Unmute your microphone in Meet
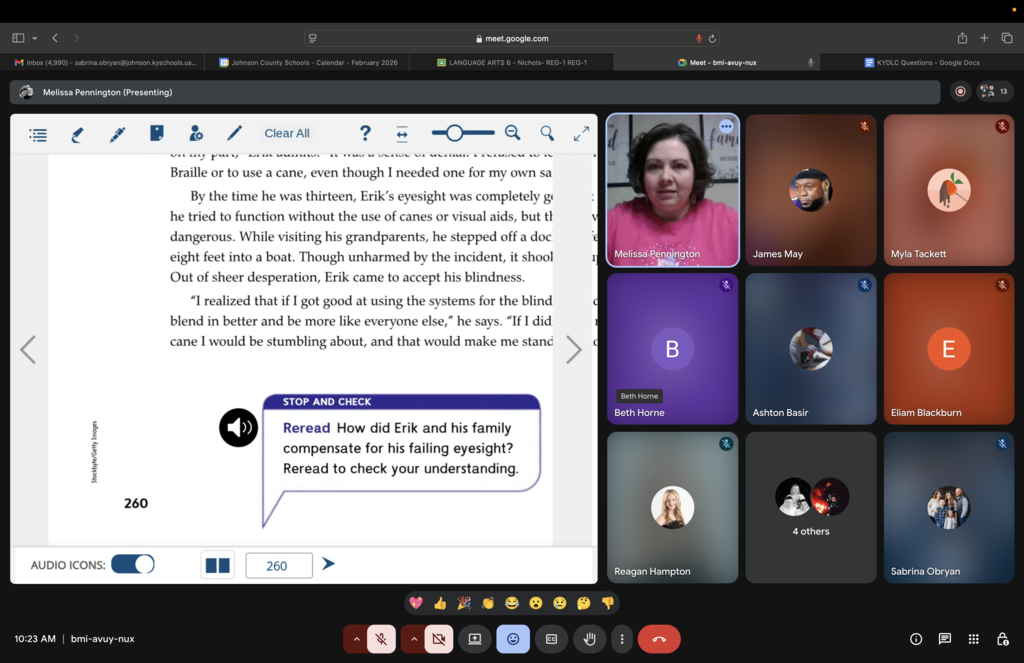Viewport: 1024px width, 663px height. tap(381, 639)
